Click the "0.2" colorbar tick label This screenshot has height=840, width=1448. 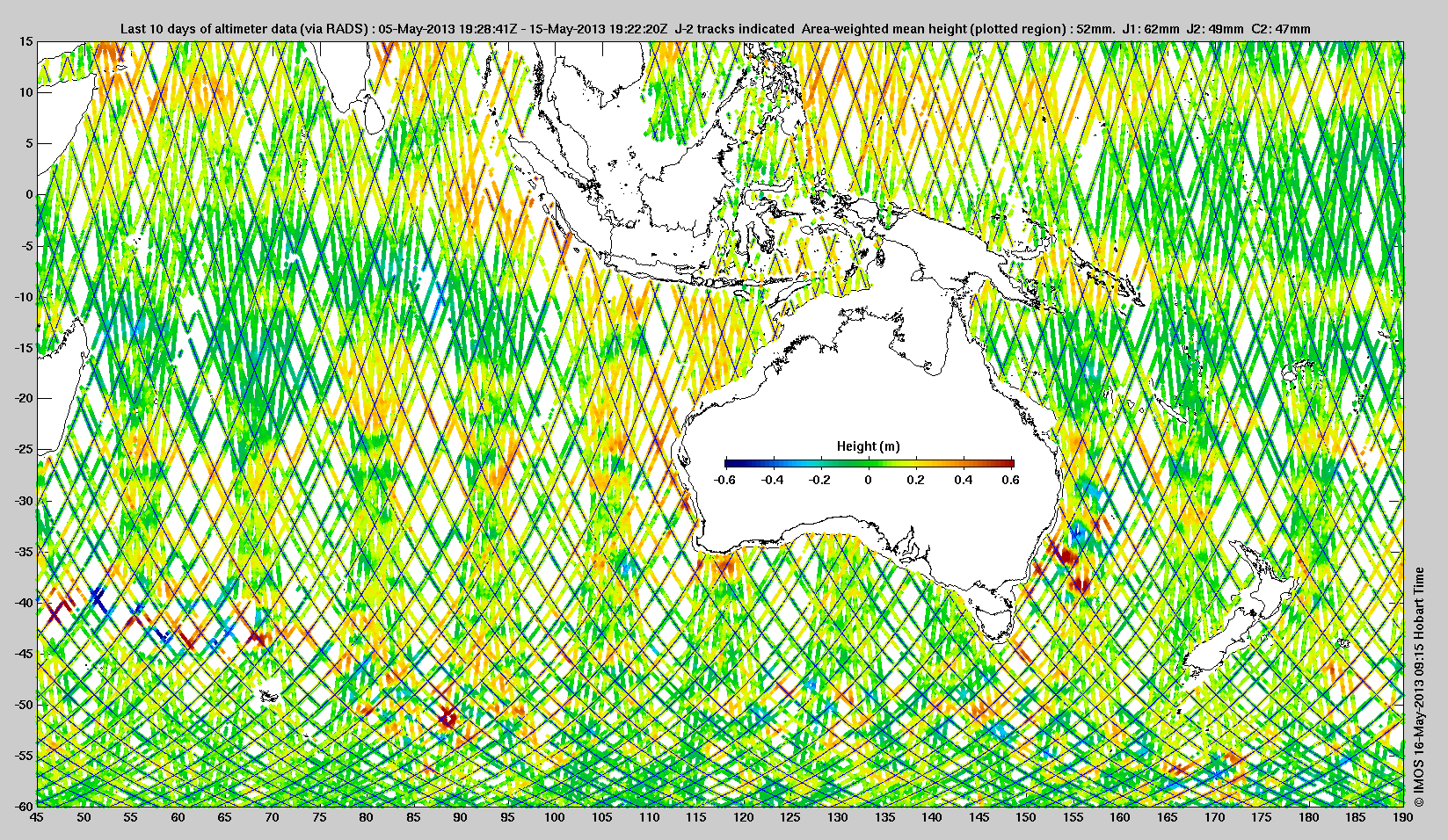[x=916, y=480]
